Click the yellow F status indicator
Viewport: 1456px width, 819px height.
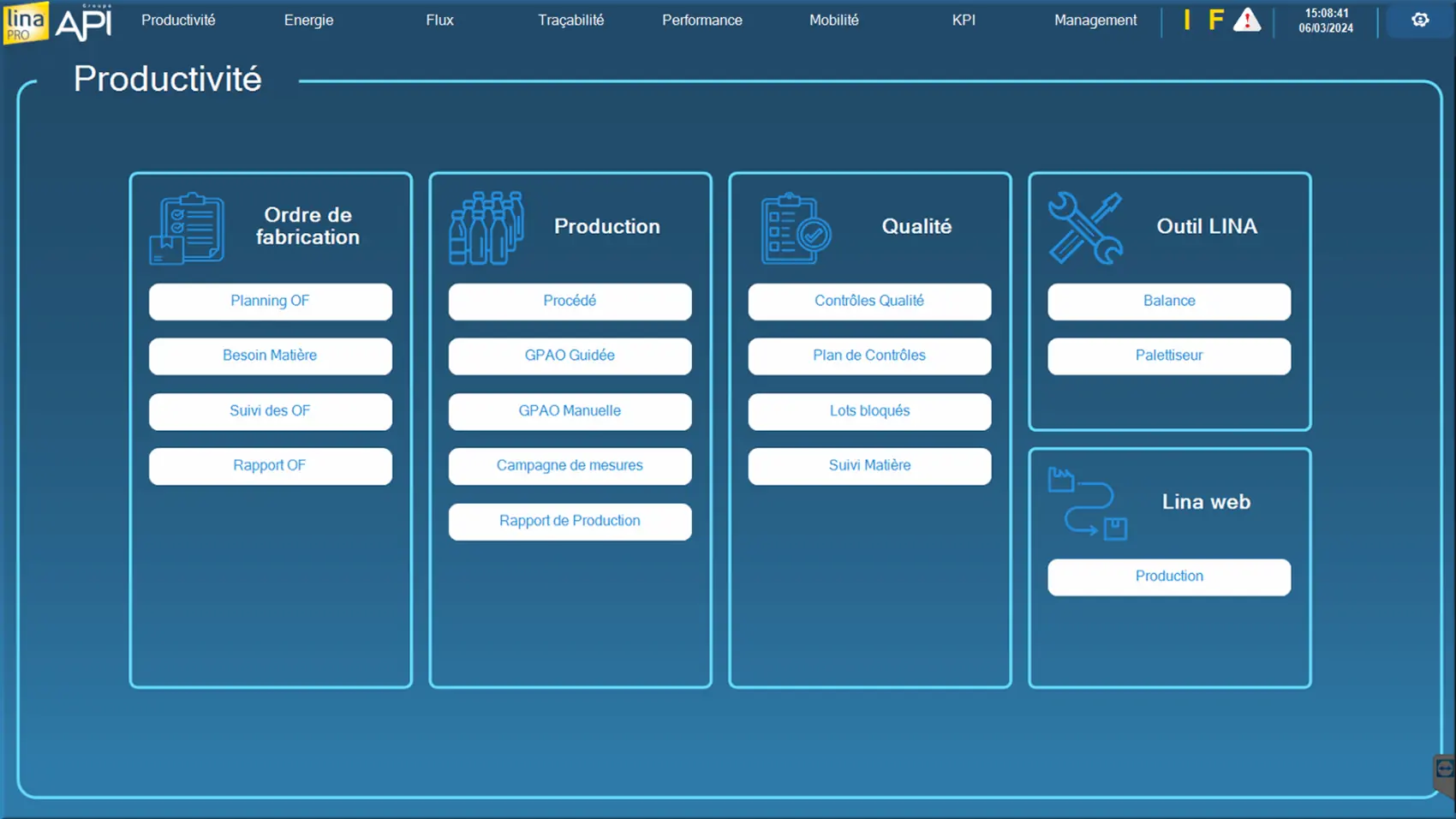[1215, 20]
